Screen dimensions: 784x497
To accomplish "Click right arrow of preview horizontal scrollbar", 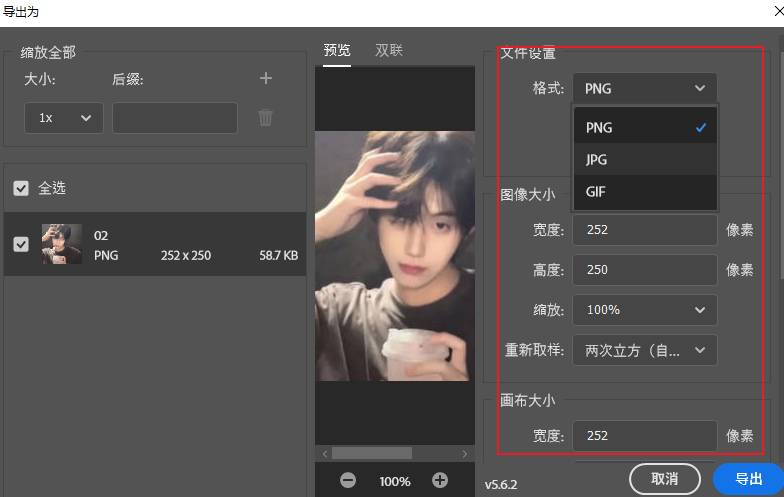I will [x=464, y=454].
